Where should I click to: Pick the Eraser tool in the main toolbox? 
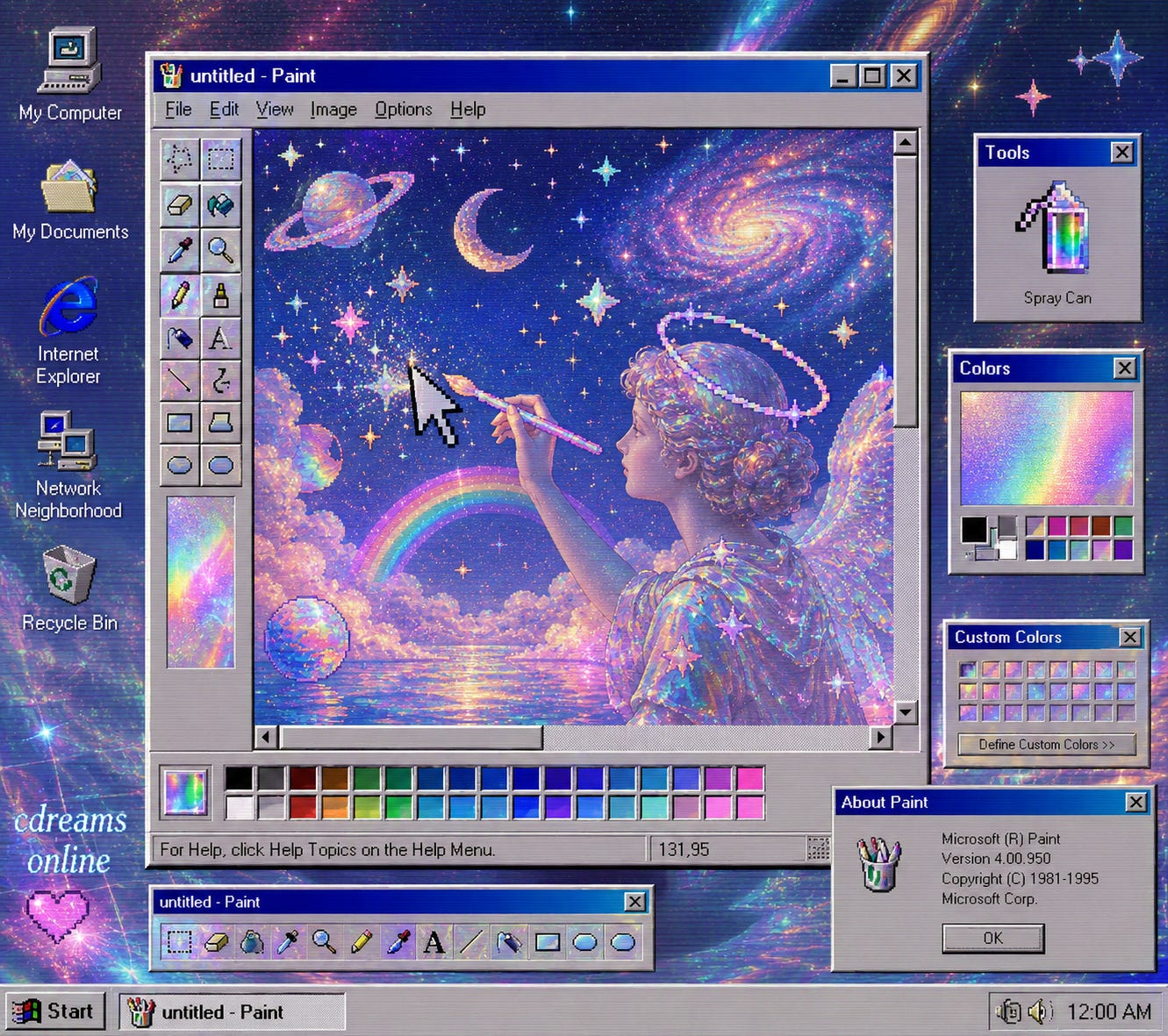click(180, 204)
